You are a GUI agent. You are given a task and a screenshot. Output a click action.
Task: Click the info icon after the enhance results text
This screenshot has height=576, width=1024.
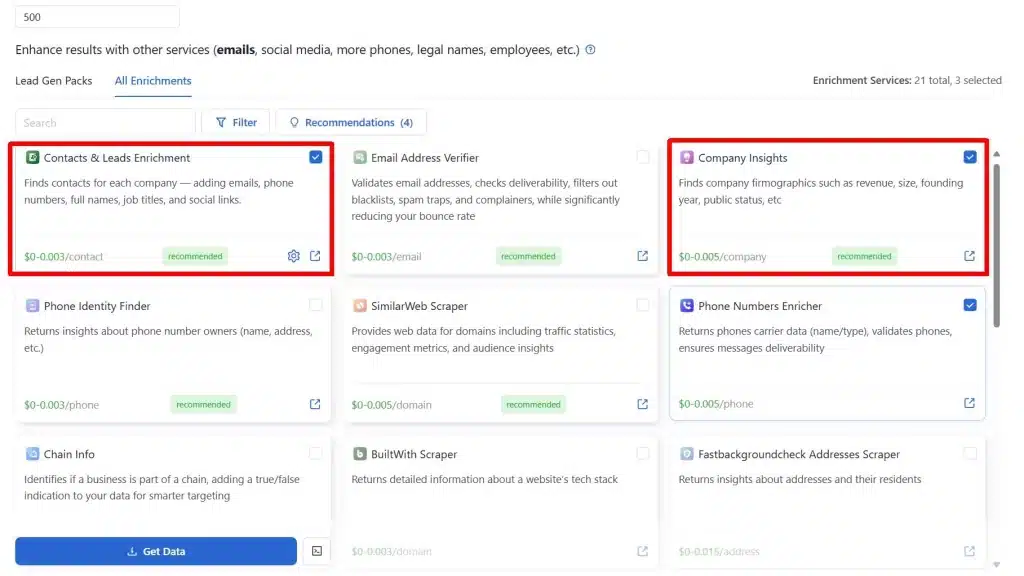tap(590, 49)
